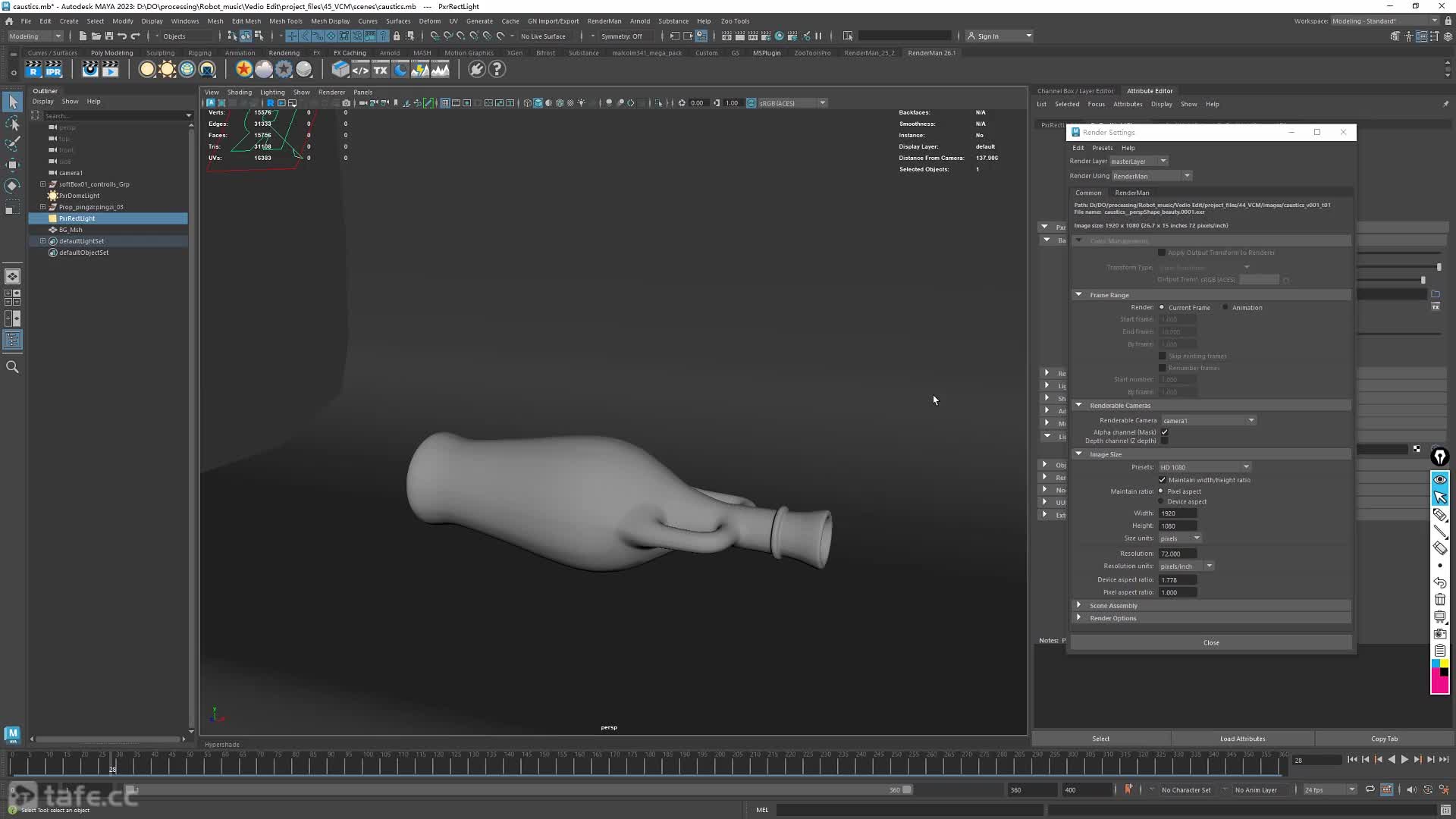Open the Mesh Tools menu
The height and width of the screenshot is (819, 1456).
285,21
